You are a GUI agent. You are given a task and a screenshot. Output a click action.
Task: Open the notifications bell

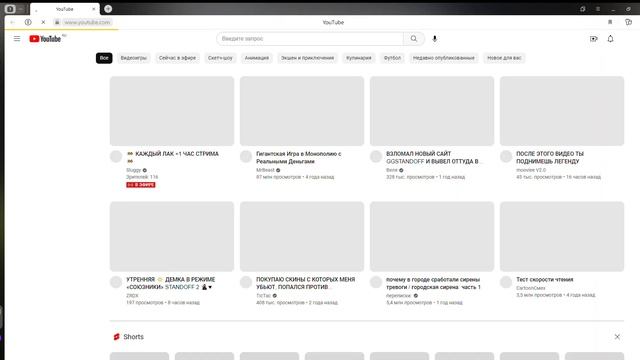[610, 39]
